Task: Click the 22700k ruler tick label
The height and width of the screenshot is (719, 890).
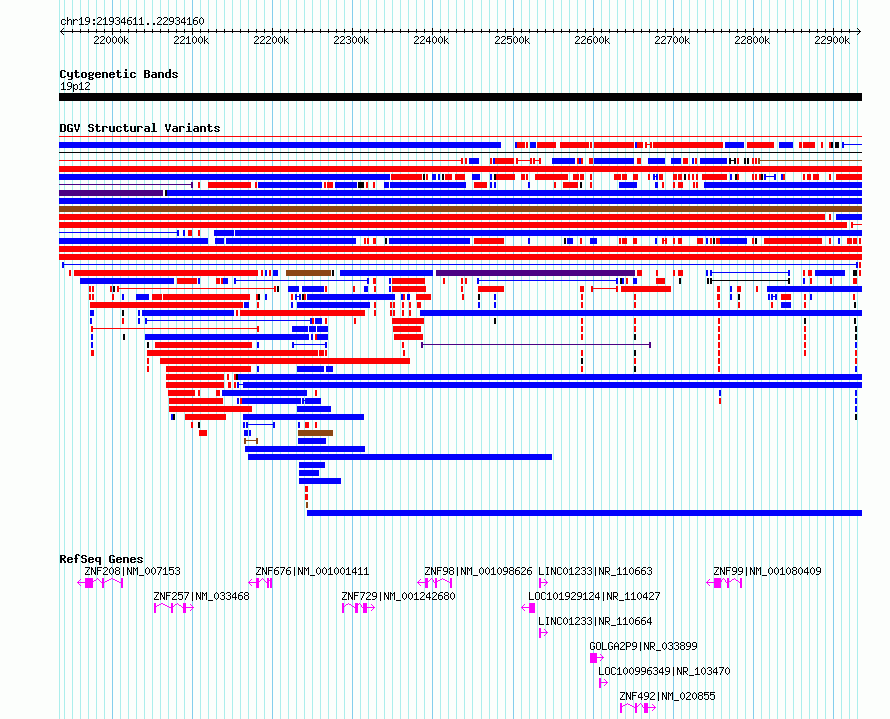Action: (x=673, y=40)
